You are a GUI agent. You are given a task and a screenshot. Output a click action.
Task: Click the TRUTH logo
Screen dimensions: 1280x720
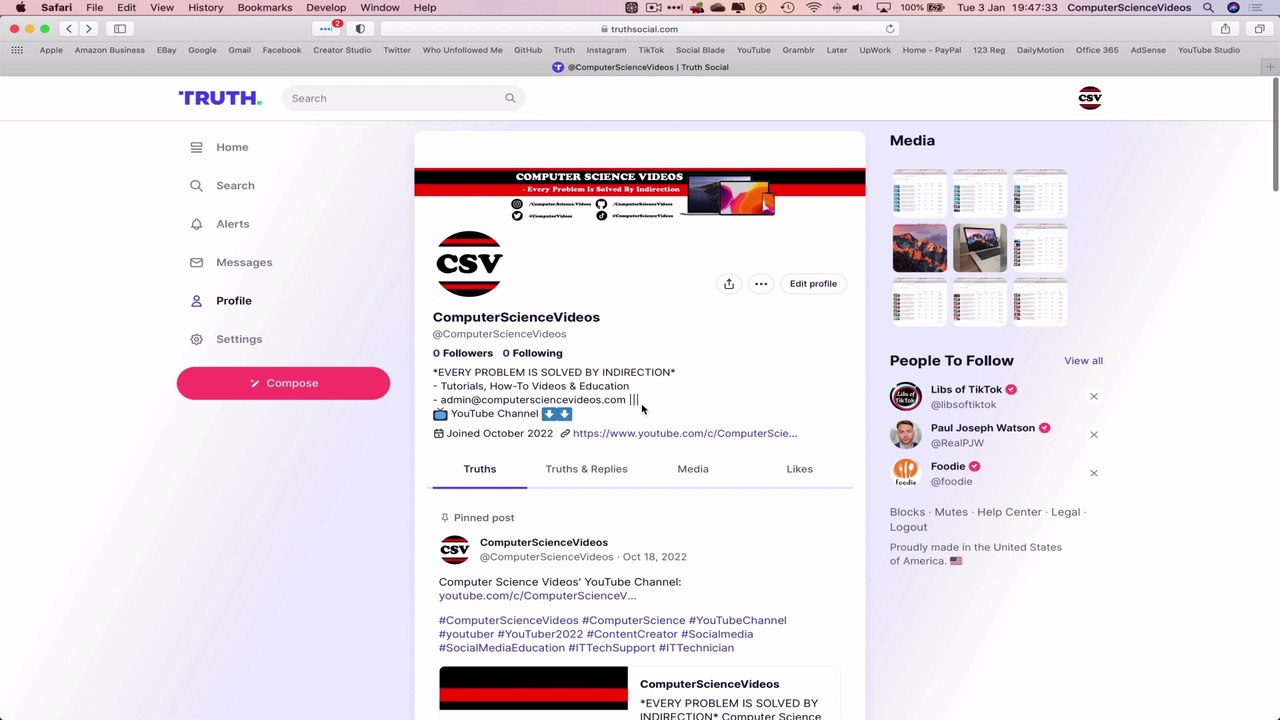[x=220, y=98]
